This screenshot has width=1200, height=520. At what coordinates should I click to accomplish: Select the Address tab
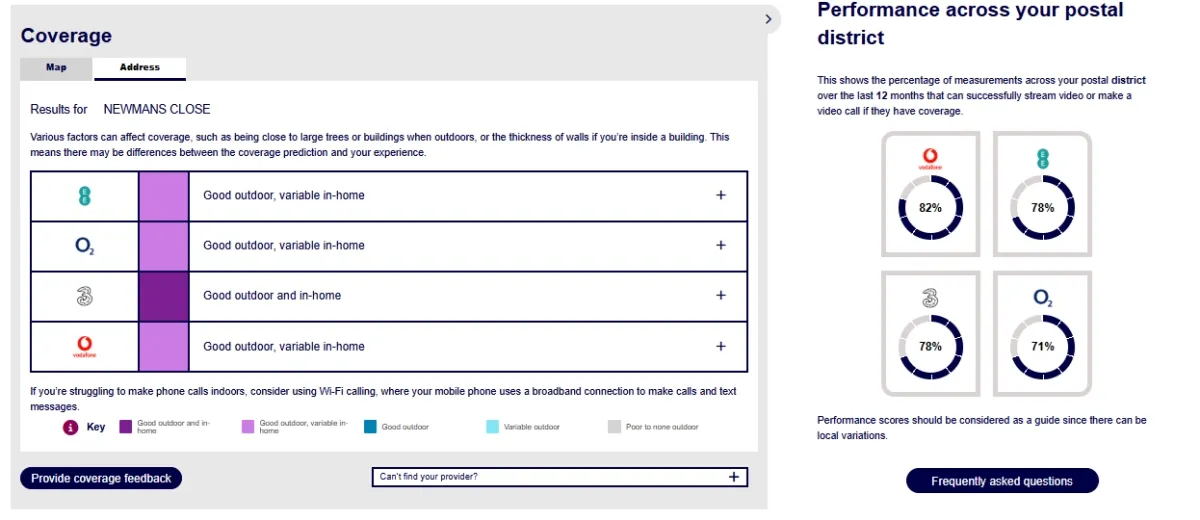click(140, 68)
